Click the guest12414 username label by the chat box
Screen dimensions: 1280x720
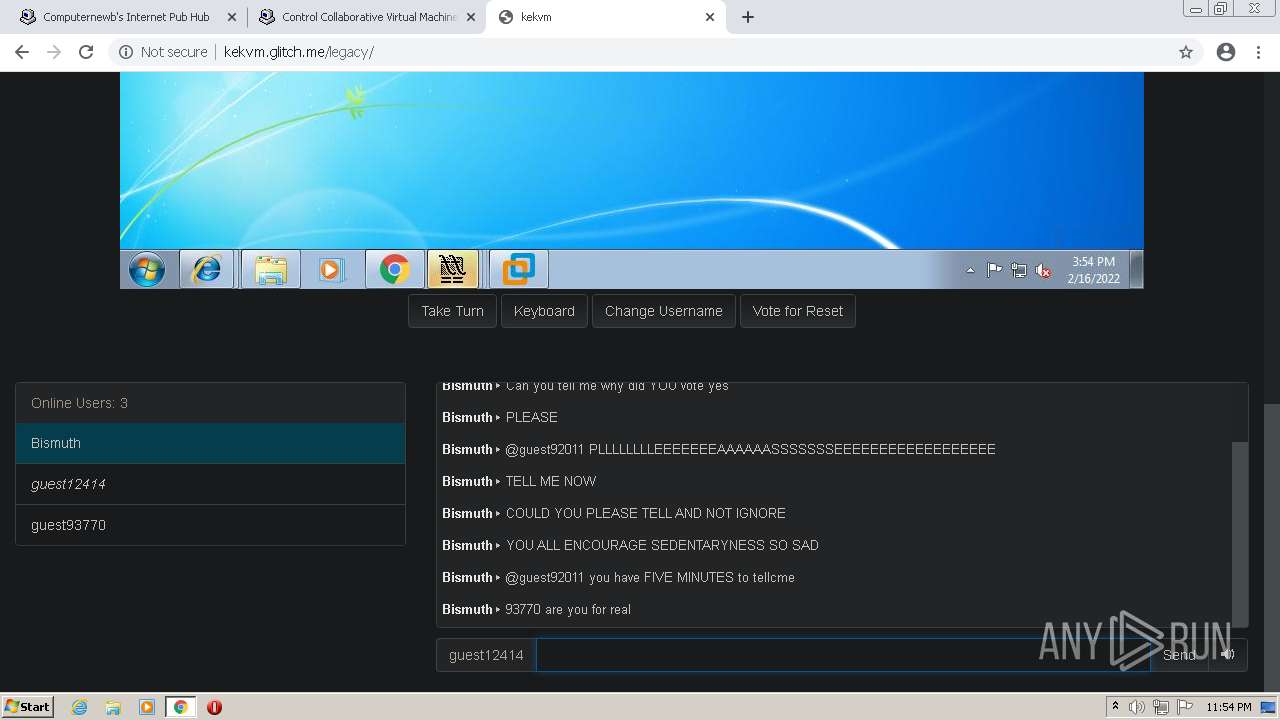[x=486, y=655]
